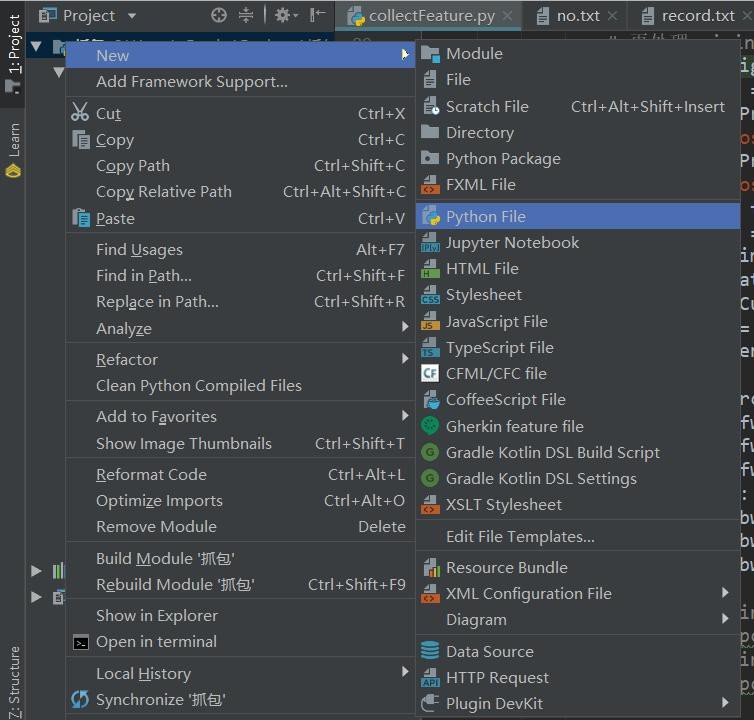Switch to the record.txt editor tab

point(689,16)
